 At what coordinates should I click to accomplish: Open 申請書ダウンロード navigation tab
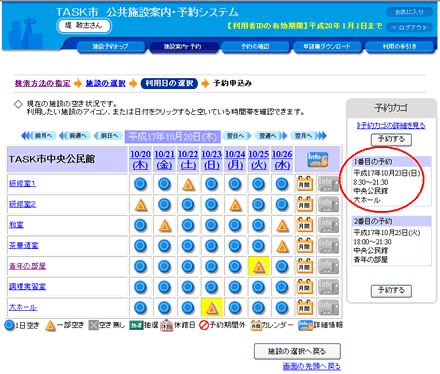click(327, 47)
